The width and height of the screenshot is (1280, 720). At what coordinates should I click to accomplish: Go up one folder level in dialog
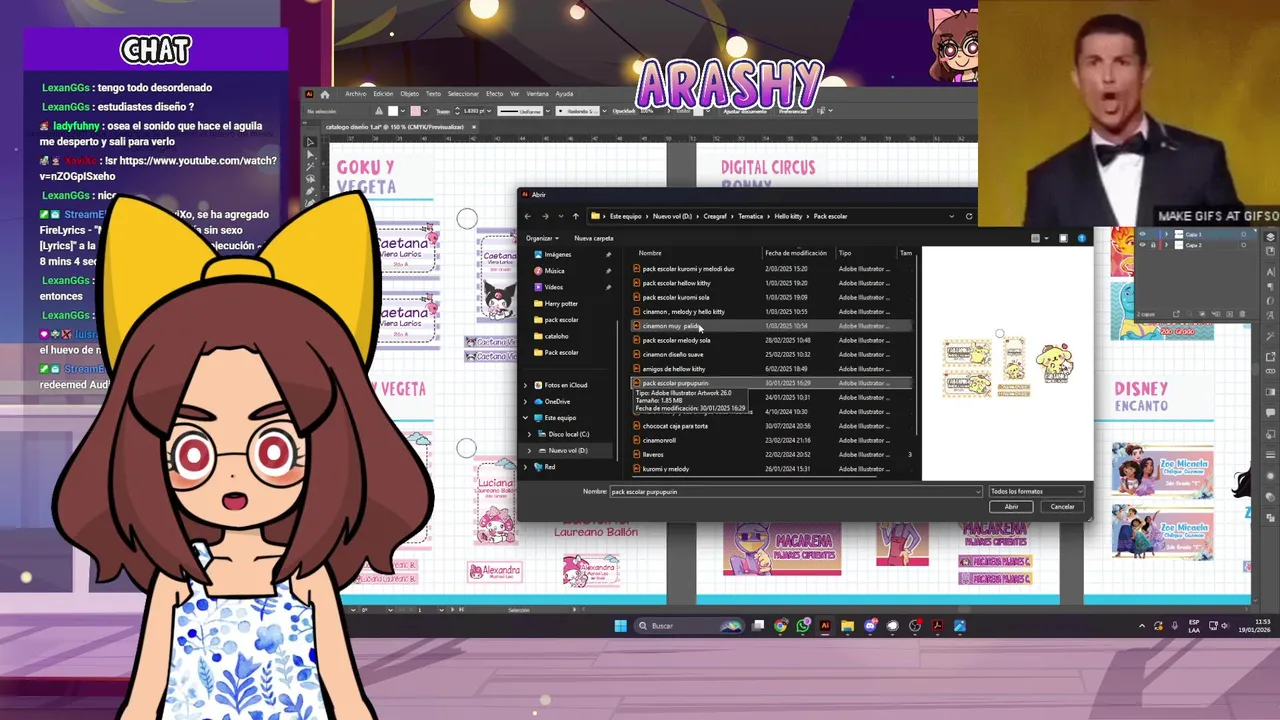(575, 216)
